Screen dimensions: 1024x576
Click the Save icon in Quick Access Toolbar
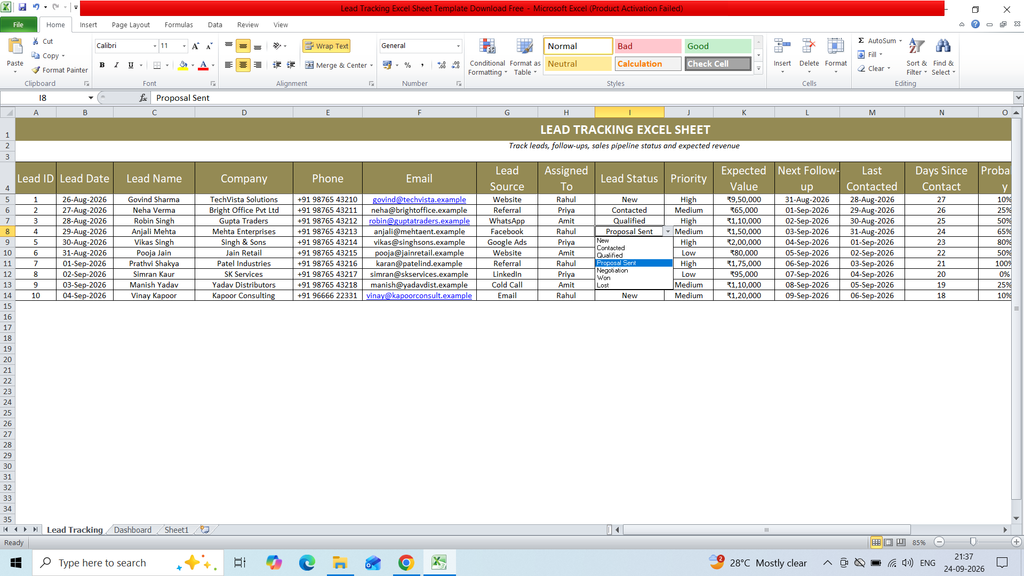[22, 7]
